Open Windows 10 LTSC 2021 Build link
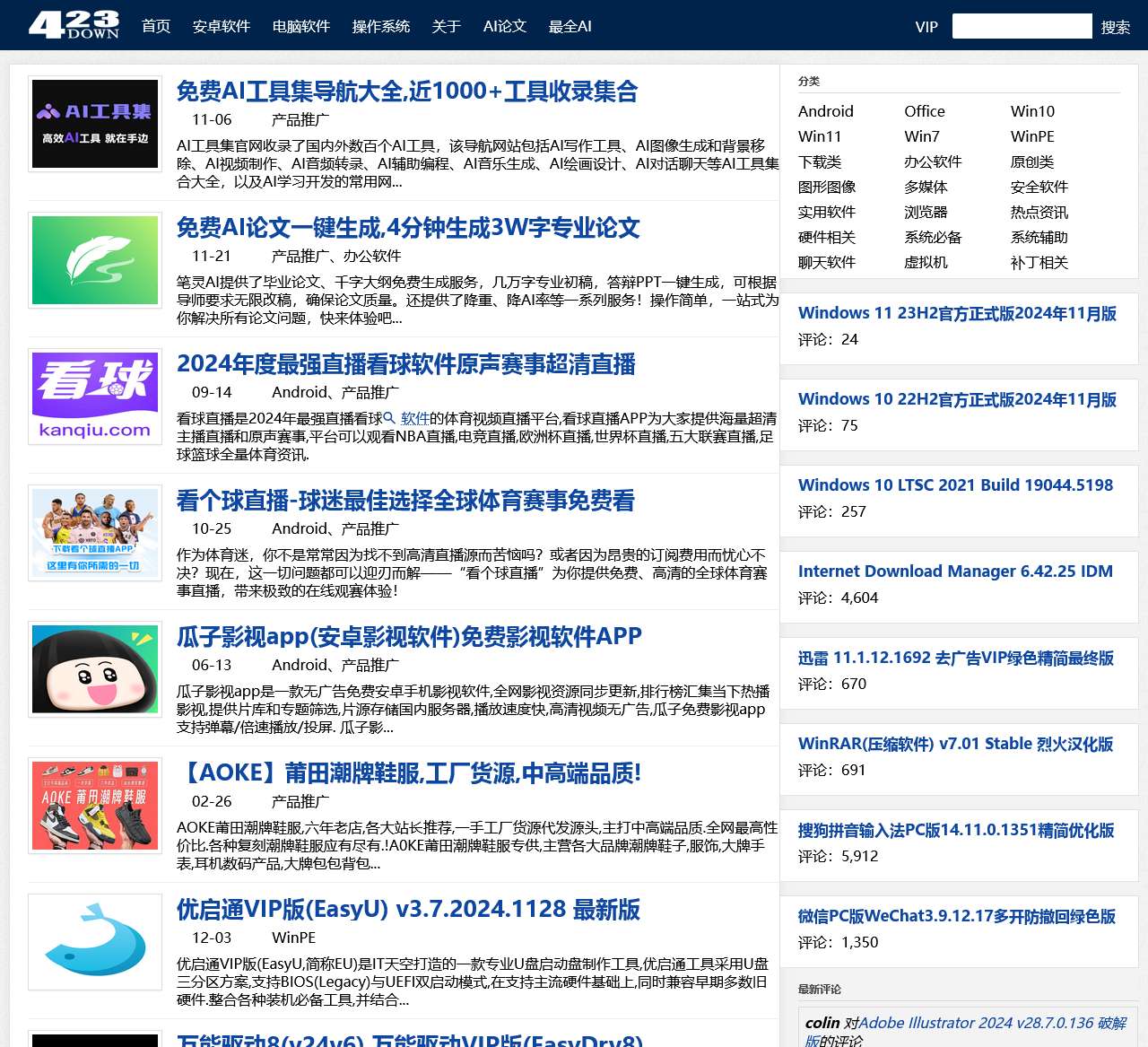The height and width of the screenshot is (1047, 1148). 955,485
